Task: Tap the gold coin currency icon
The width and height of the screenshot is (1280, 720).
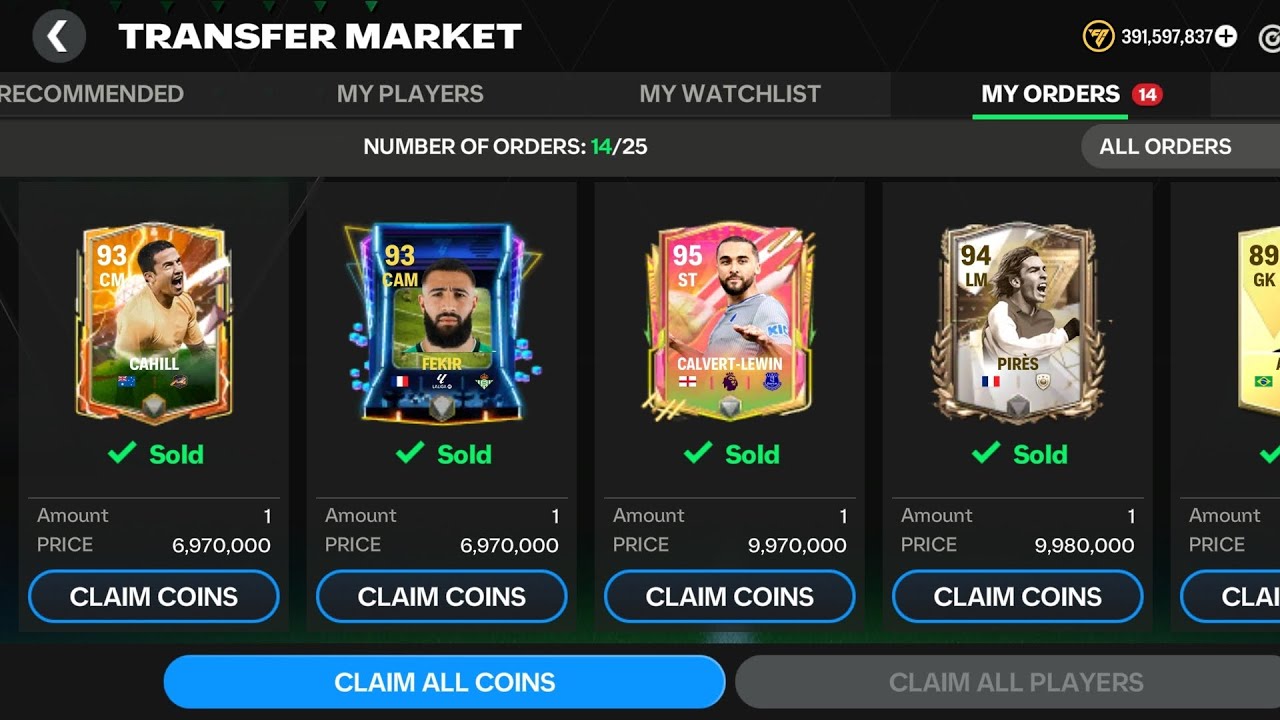Action: pos(1098,37)
